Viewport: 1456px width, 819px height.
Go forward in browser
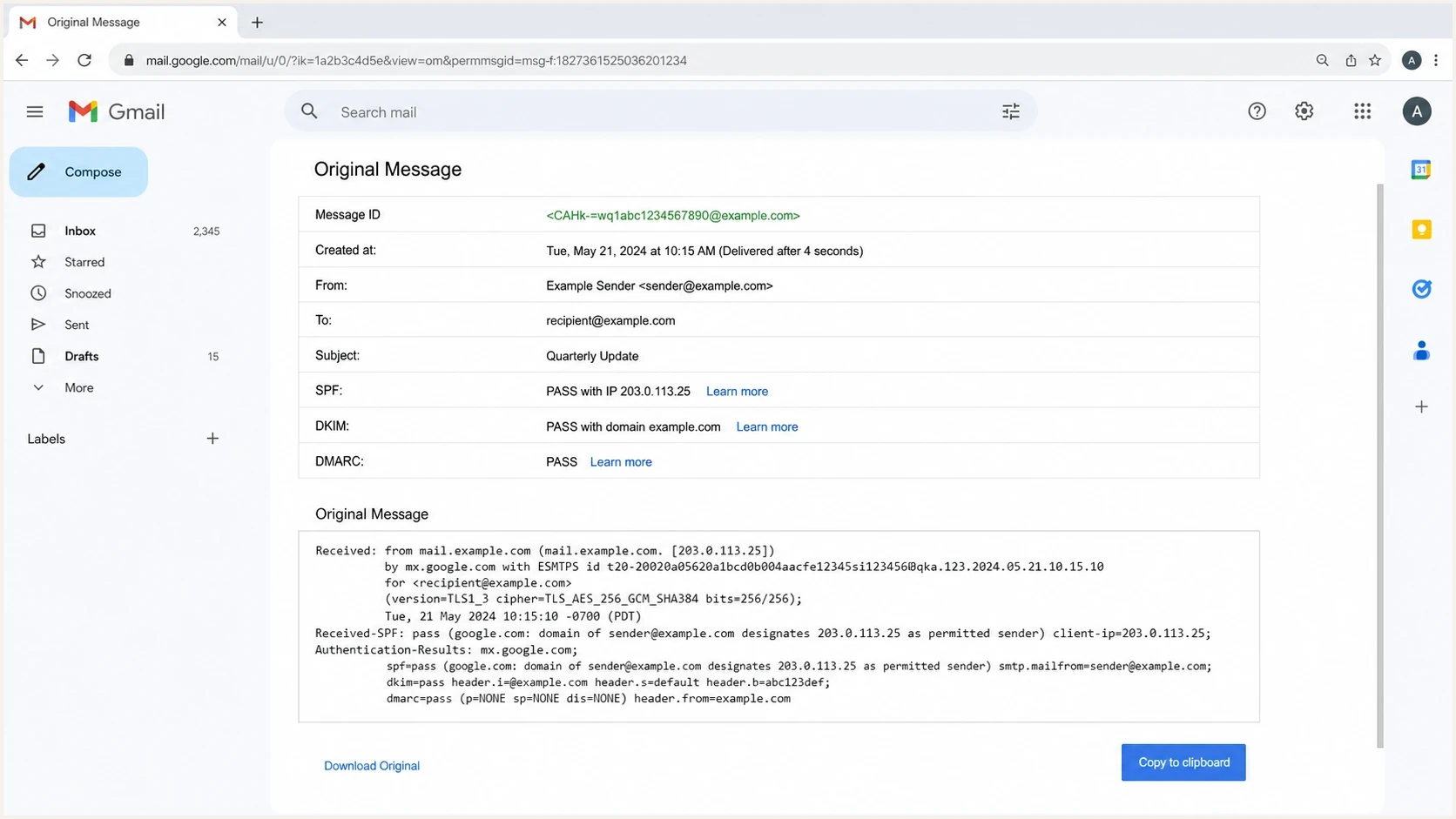(52, 60)
